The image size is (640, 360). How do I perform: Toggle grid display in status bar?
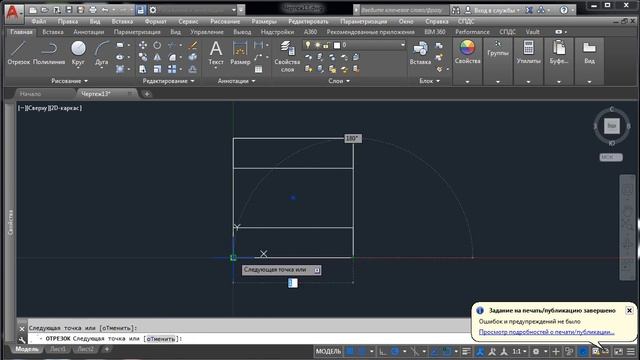[x=350, y=351]
